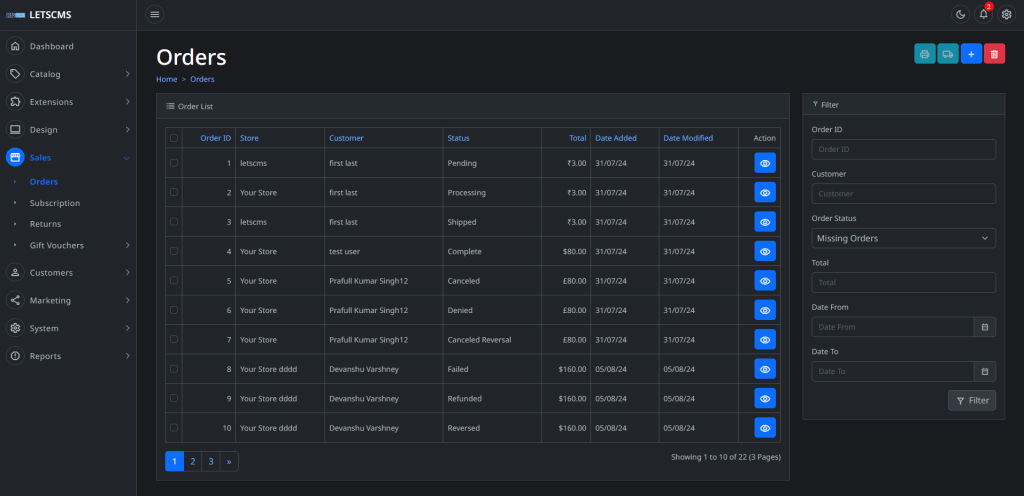Collapse sidebar with hamburger menu icon
Screen dimensions: 1024x496
pyautogui.click(x=155, y=14)
